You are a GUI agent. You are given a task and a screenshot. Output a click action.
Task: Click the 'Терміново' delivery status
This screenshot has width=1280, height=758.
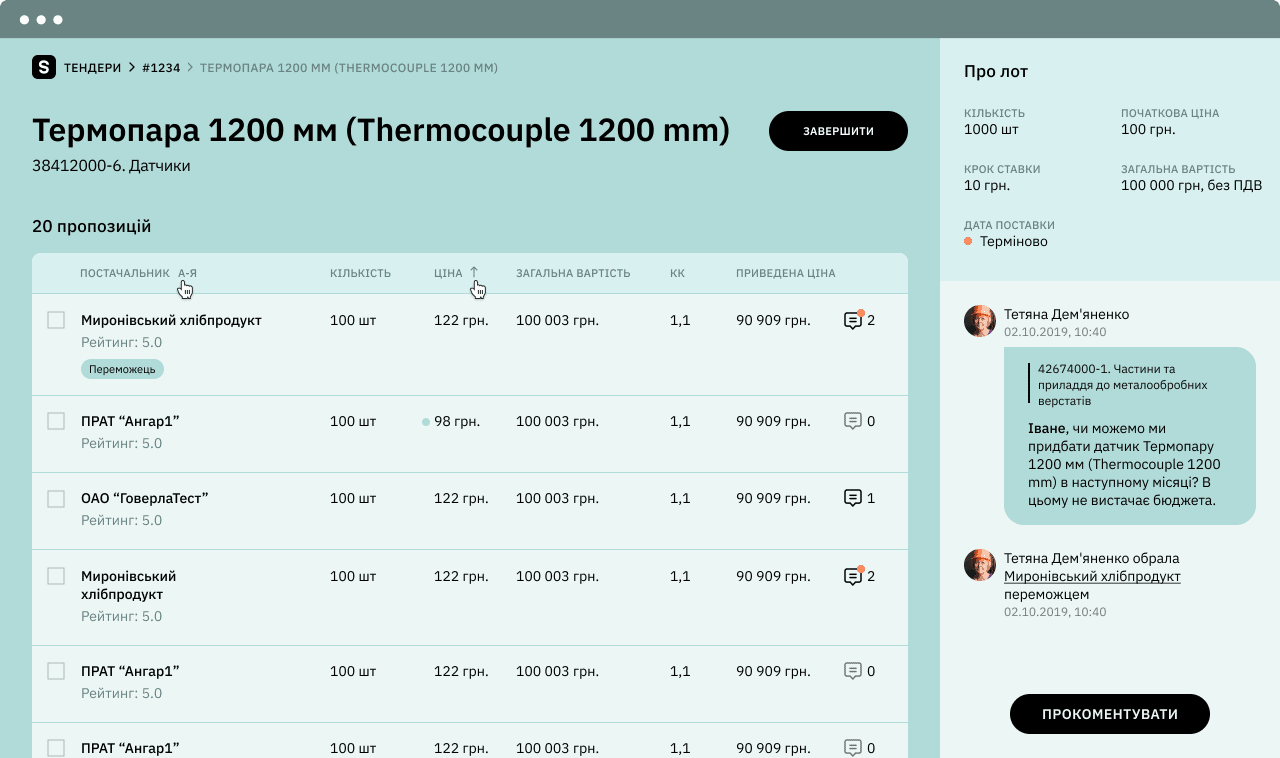pyautogui.click(x=1014, y=241)
